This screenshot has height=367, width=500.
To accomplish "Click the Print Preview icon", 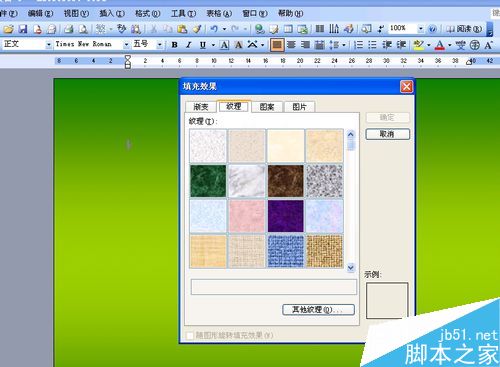I will click(83, 29).
